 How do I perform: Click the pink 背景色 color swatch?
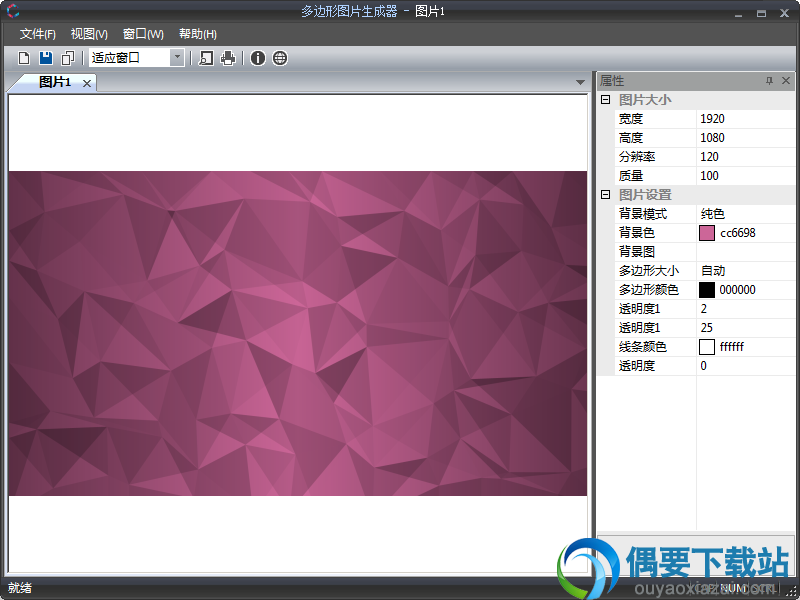(x=707, y=233)
